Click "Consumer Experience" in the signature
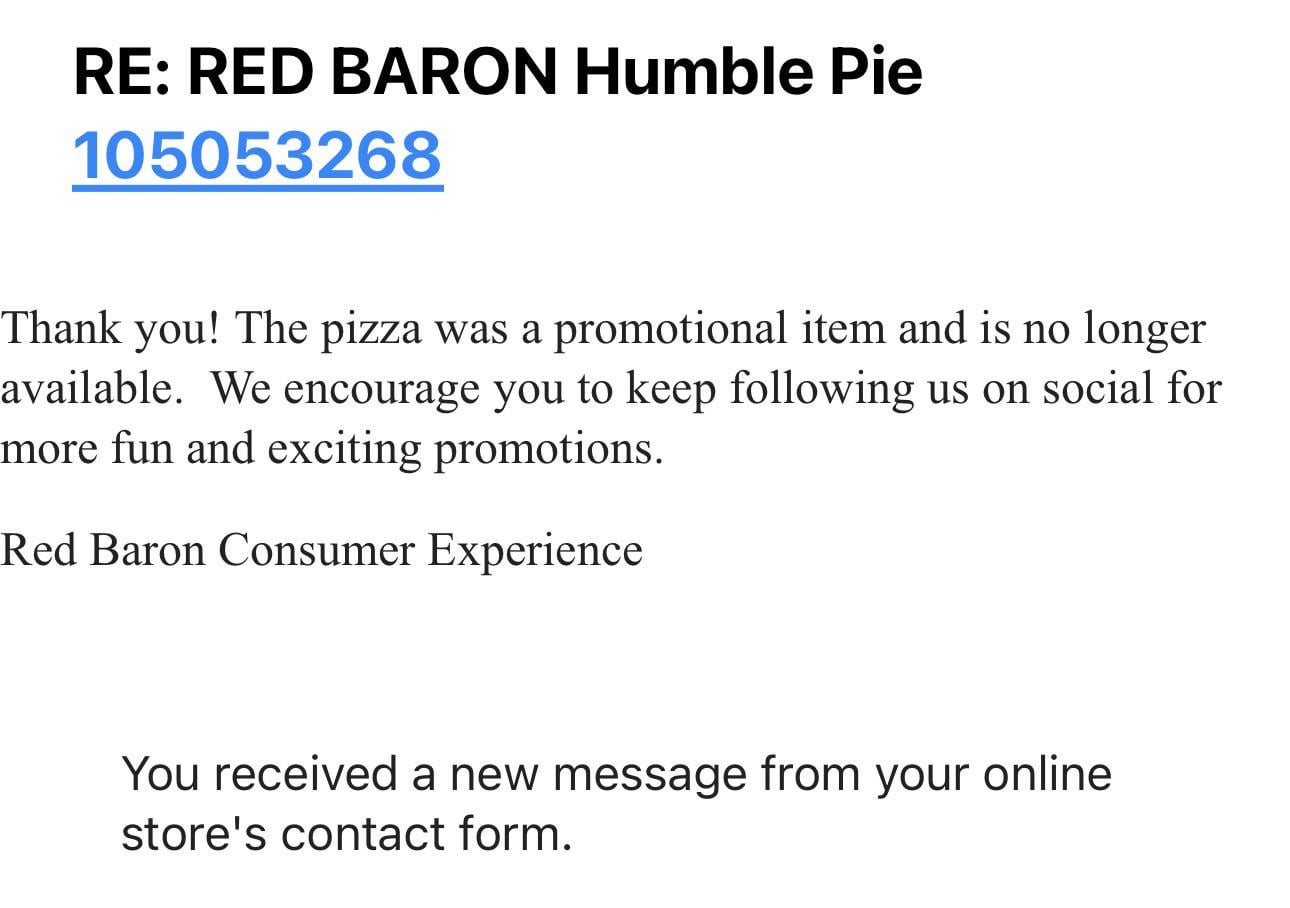Image resolution: width=1290 pixels, height=908 pixels. [x=430, y=550]
